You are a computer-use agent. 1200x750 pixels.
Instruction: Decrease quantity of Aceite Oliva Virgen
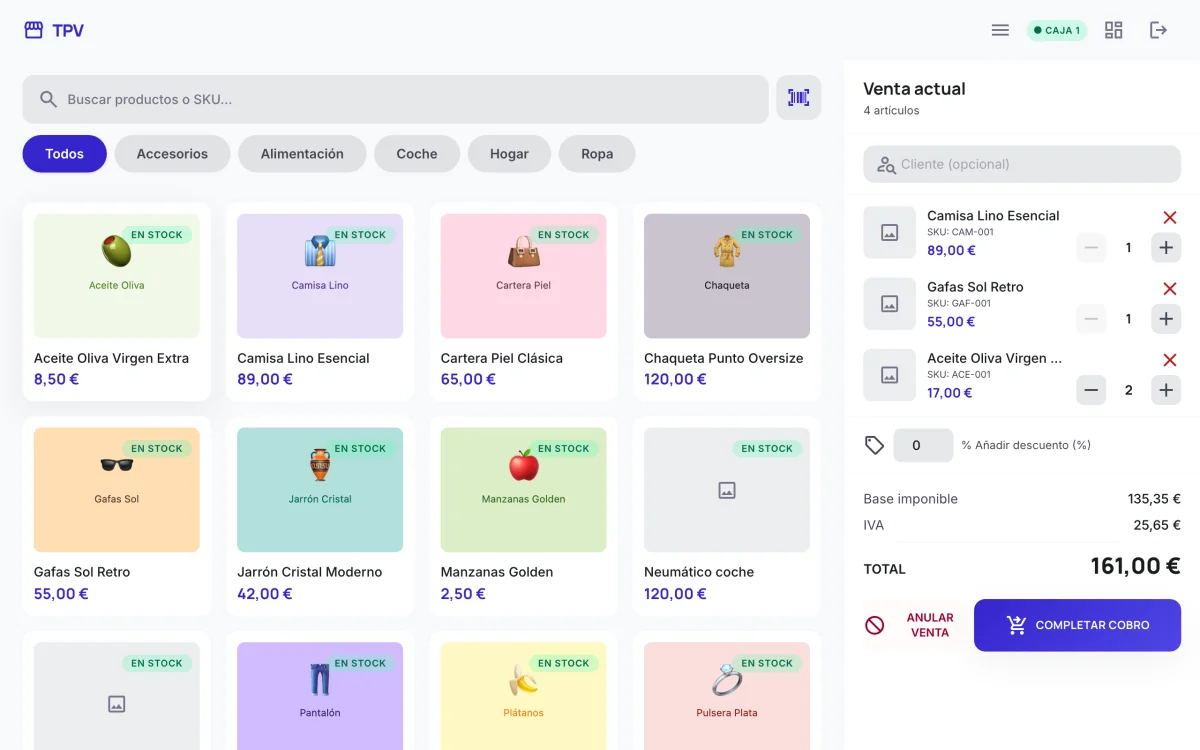click(x=1091, y=390)
